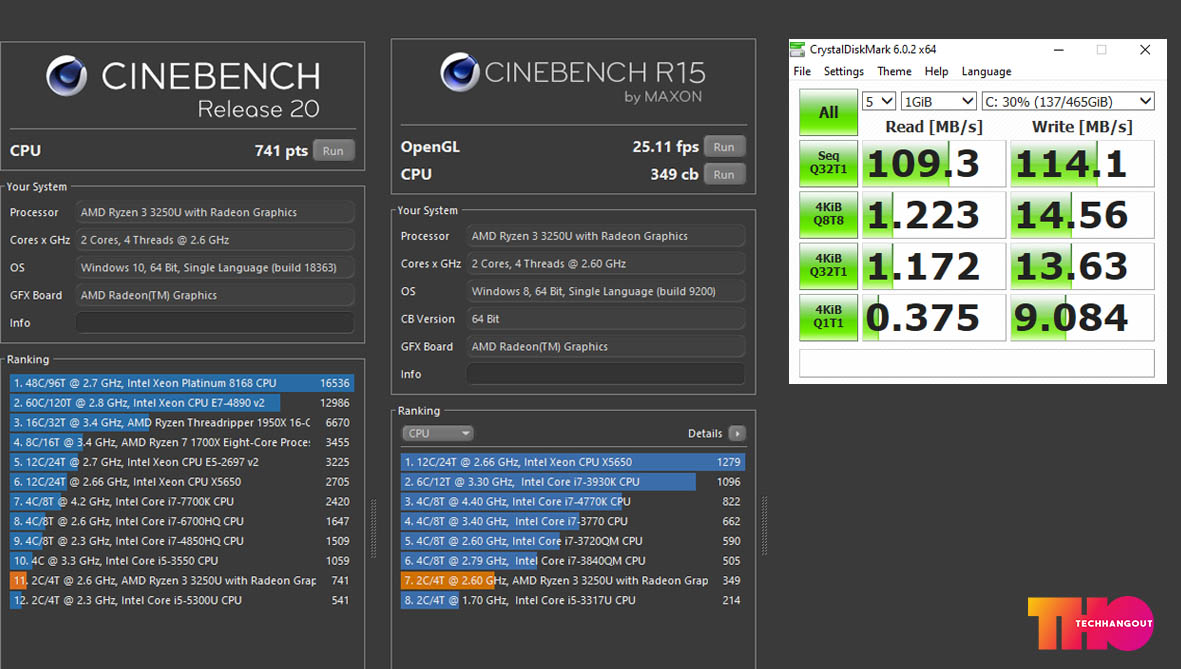The height and width of the screenshot is (669, 1181).
Task: Open the test count dropdown showing 5
Action: click(879, 101)
